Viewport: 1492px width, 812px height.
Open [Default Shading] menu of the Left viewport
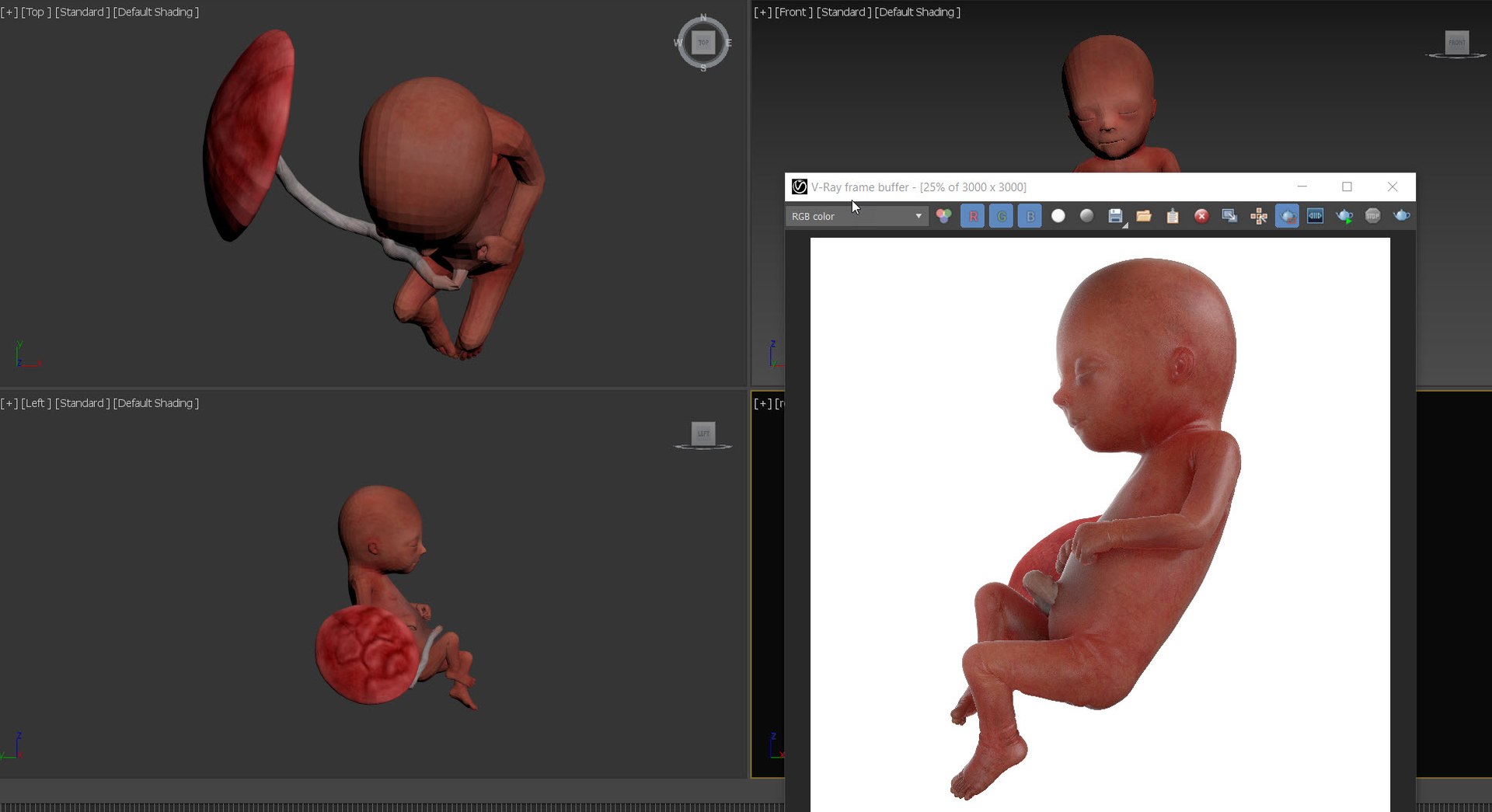(x=156, y=403)
